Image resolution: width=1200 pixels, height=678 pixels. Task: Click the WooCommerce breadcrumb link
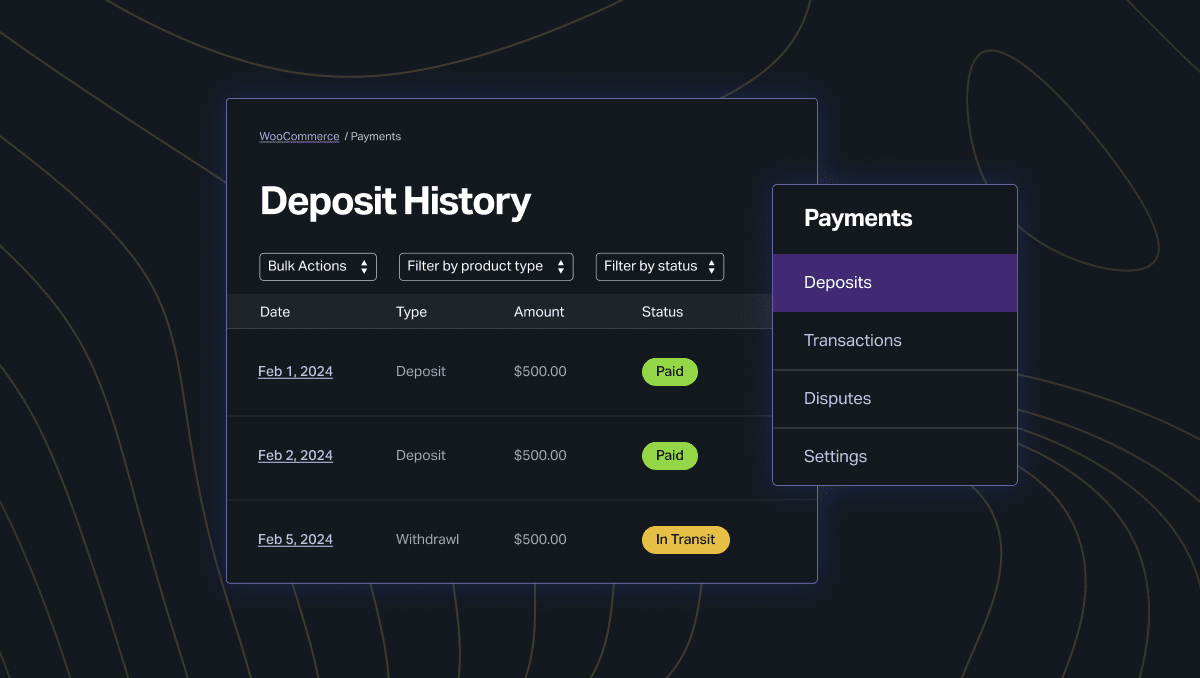299,137
